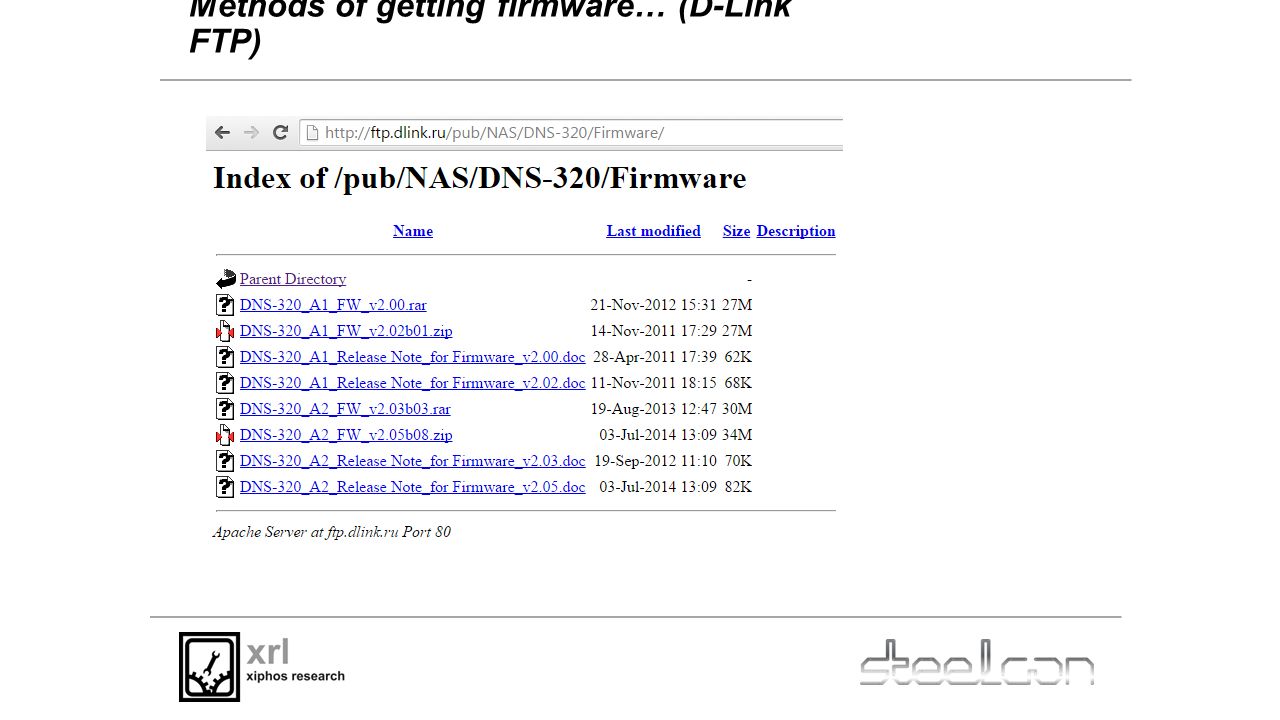Click the Parent Directory folder-back icon
This screenshot has height=720, width=1280.
(x=226, y=279)
